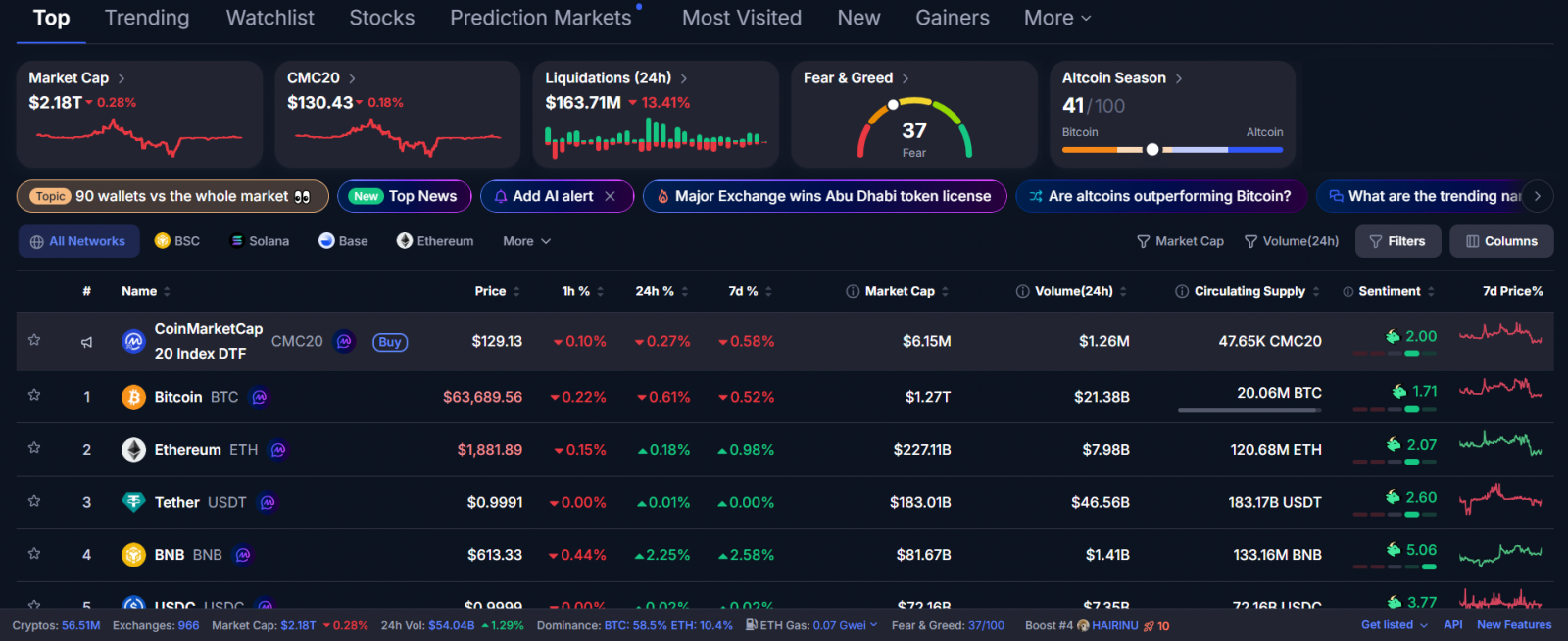This screenshot has width=1568, height=641.
Task: Star CoinMarketCap 20 Index DTF watchlist icon
Action: [x=34, y=340]
